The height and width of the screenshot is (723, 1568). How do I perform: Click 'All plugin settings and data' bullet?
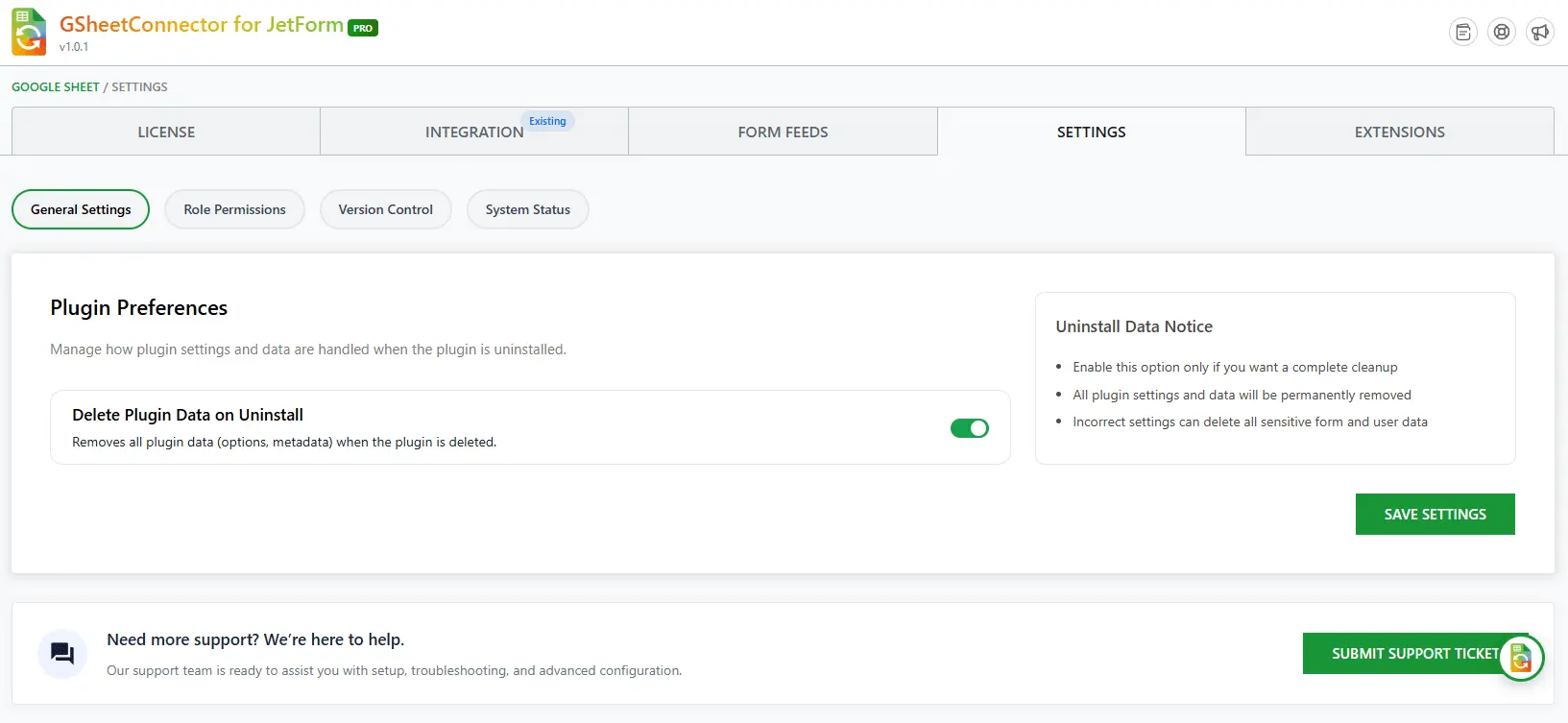pyautogui.click(x=1242, y=395)
